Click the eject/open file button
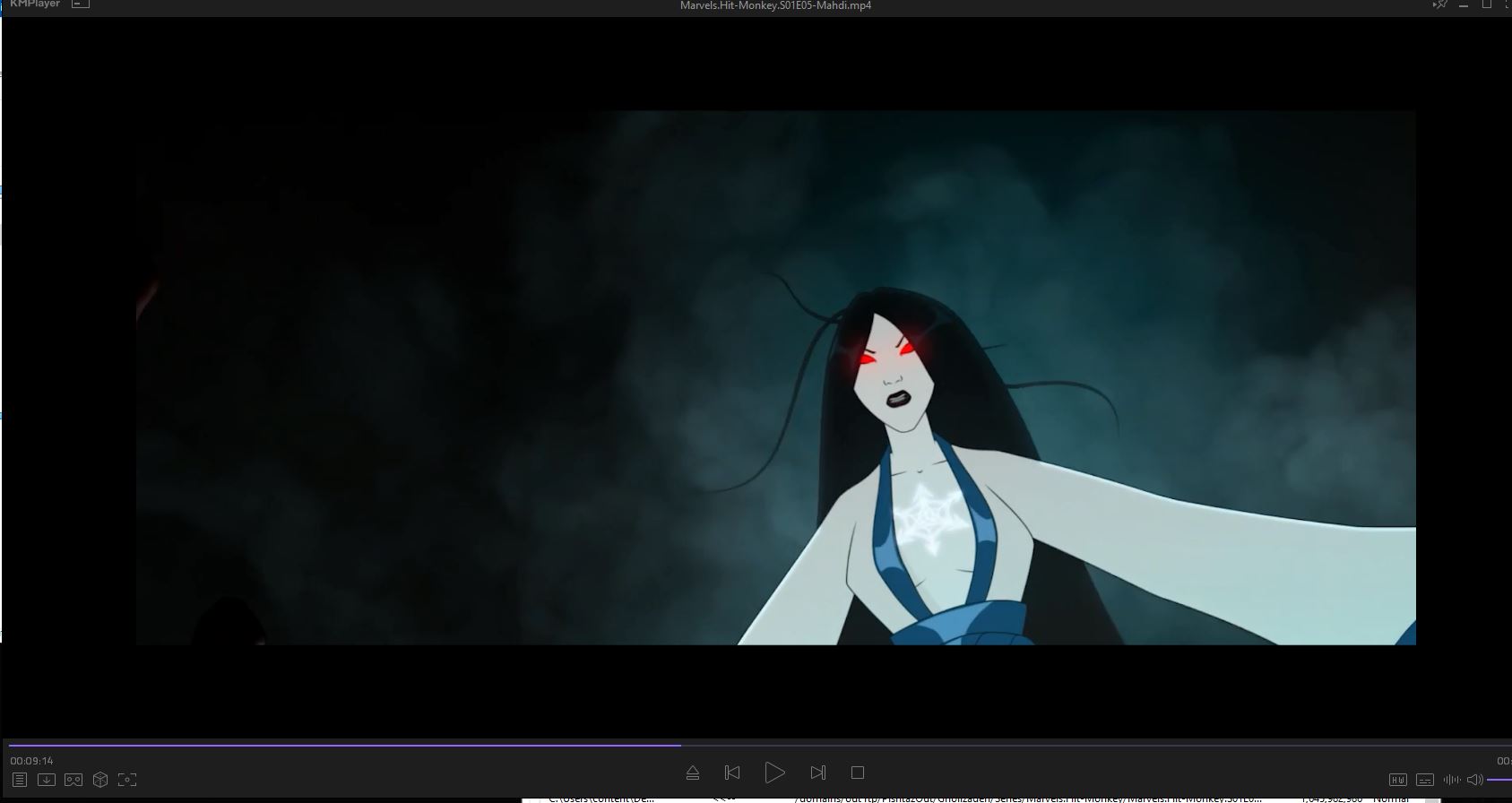The width and height of the screenshot is (1512, 803). 692,773
